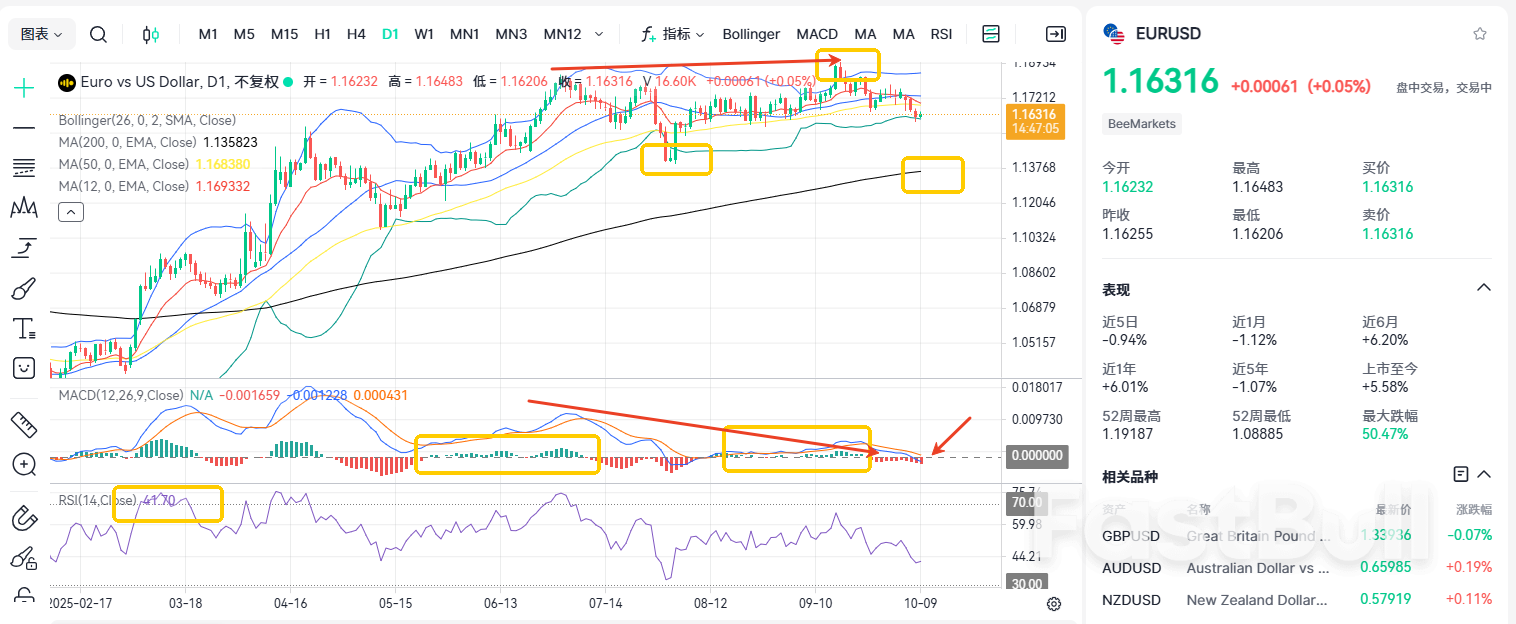Pick the ruler measurement tool
1516x624 pixels.
tap(23, 424)
